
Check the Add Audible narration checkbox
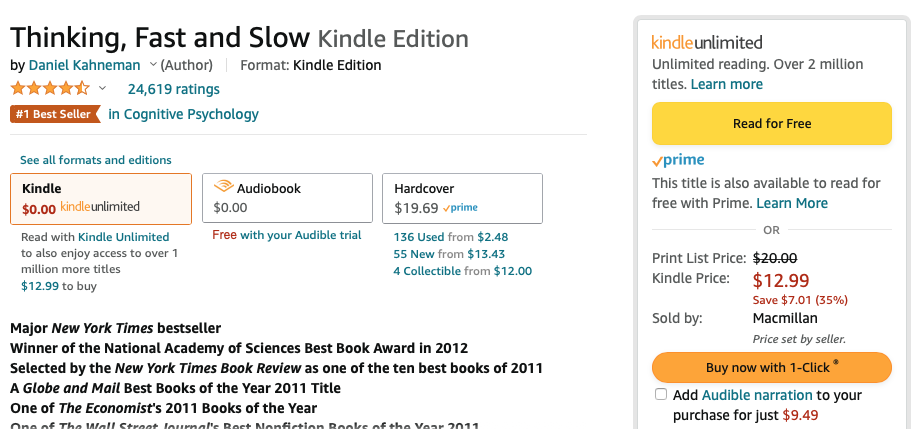(x=661, y=394)
